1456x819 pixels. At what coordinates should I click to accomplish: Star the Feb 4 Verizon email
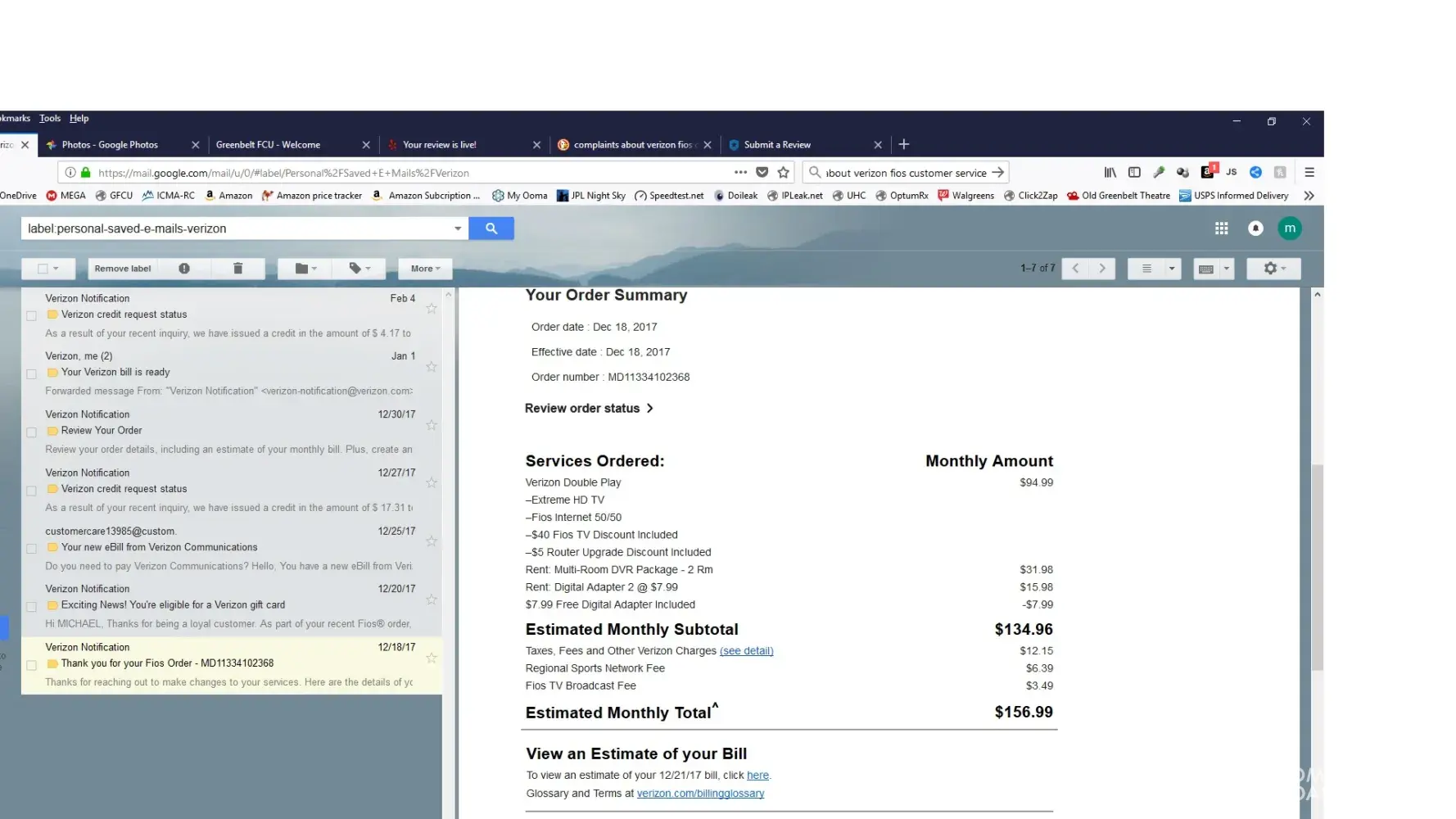(x=432, y=309)
